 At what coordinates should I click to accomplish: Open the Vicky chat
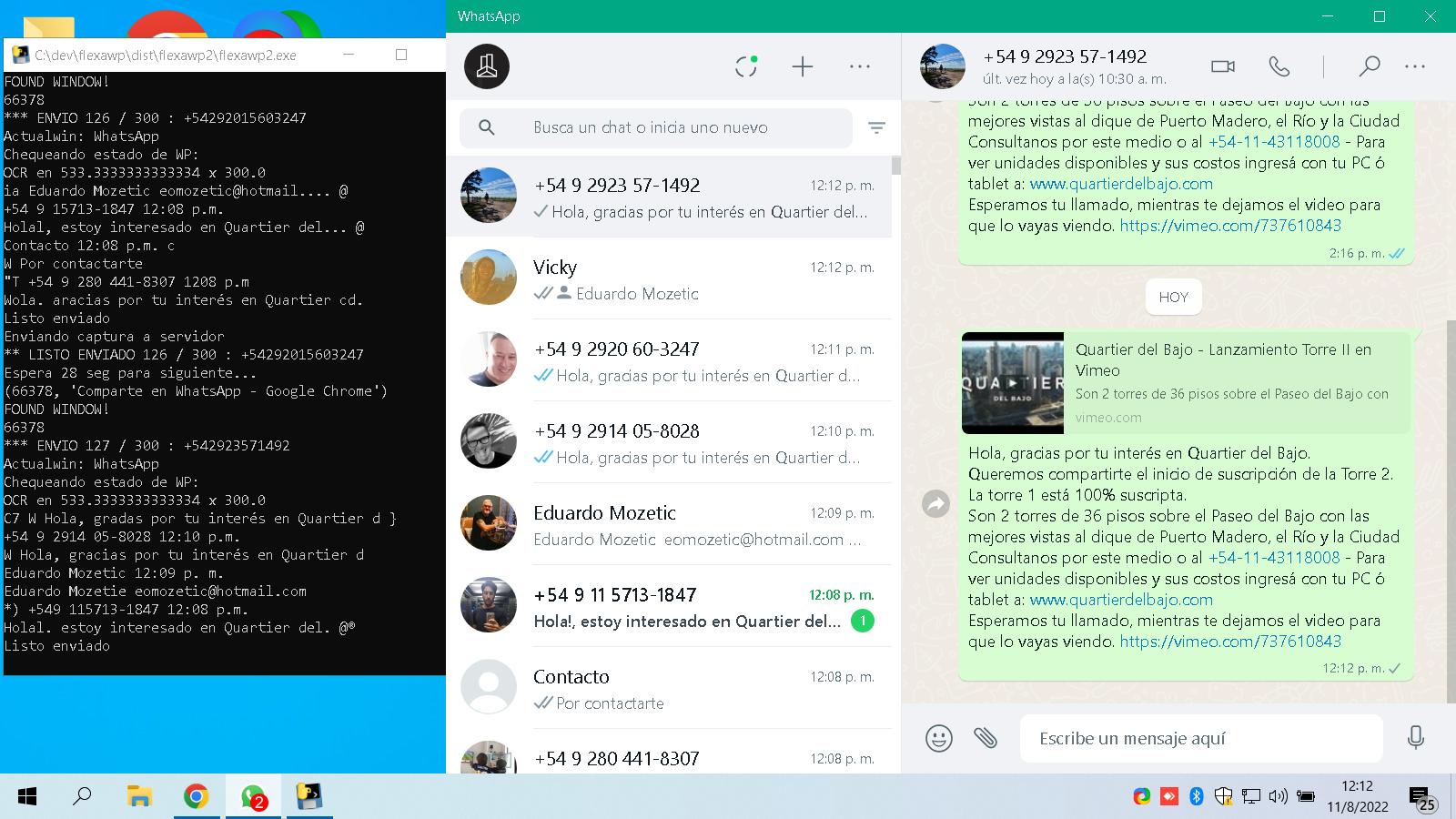pos(669,278)
